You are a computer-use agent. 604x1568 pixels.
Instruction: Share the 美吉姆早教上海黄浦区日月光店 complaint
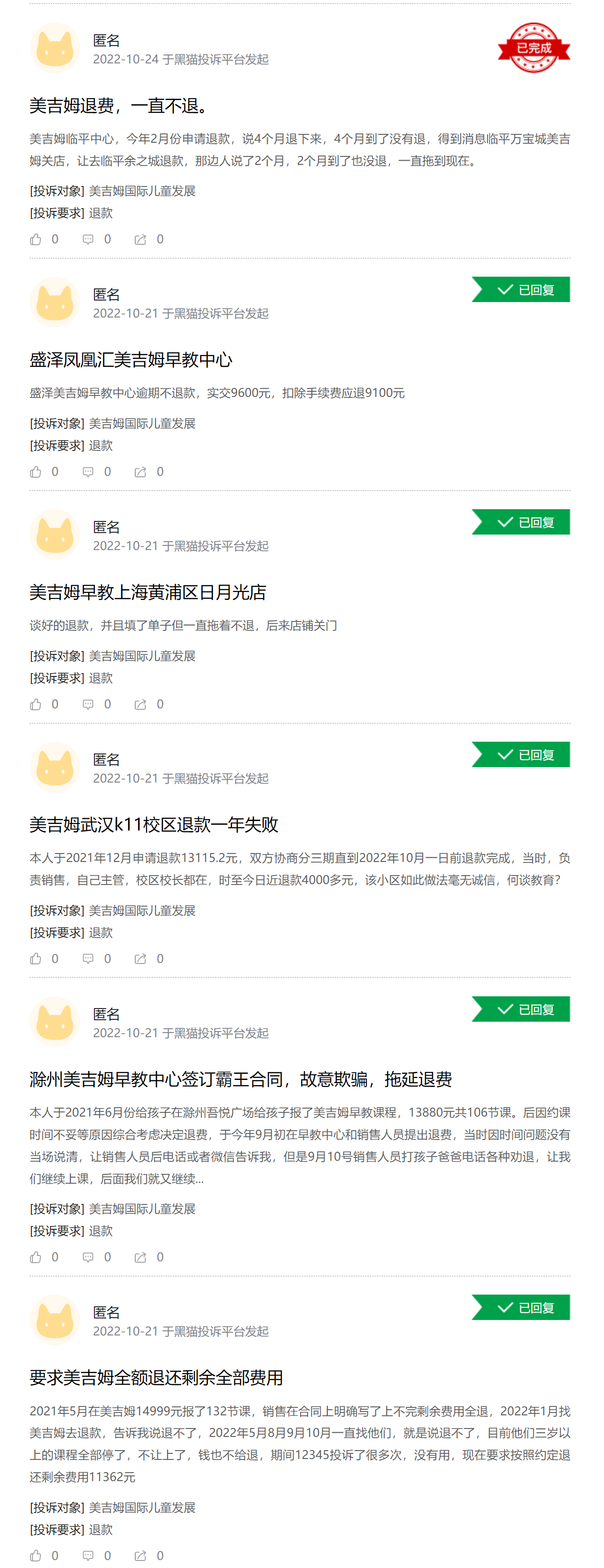click(x=140, y=704)
